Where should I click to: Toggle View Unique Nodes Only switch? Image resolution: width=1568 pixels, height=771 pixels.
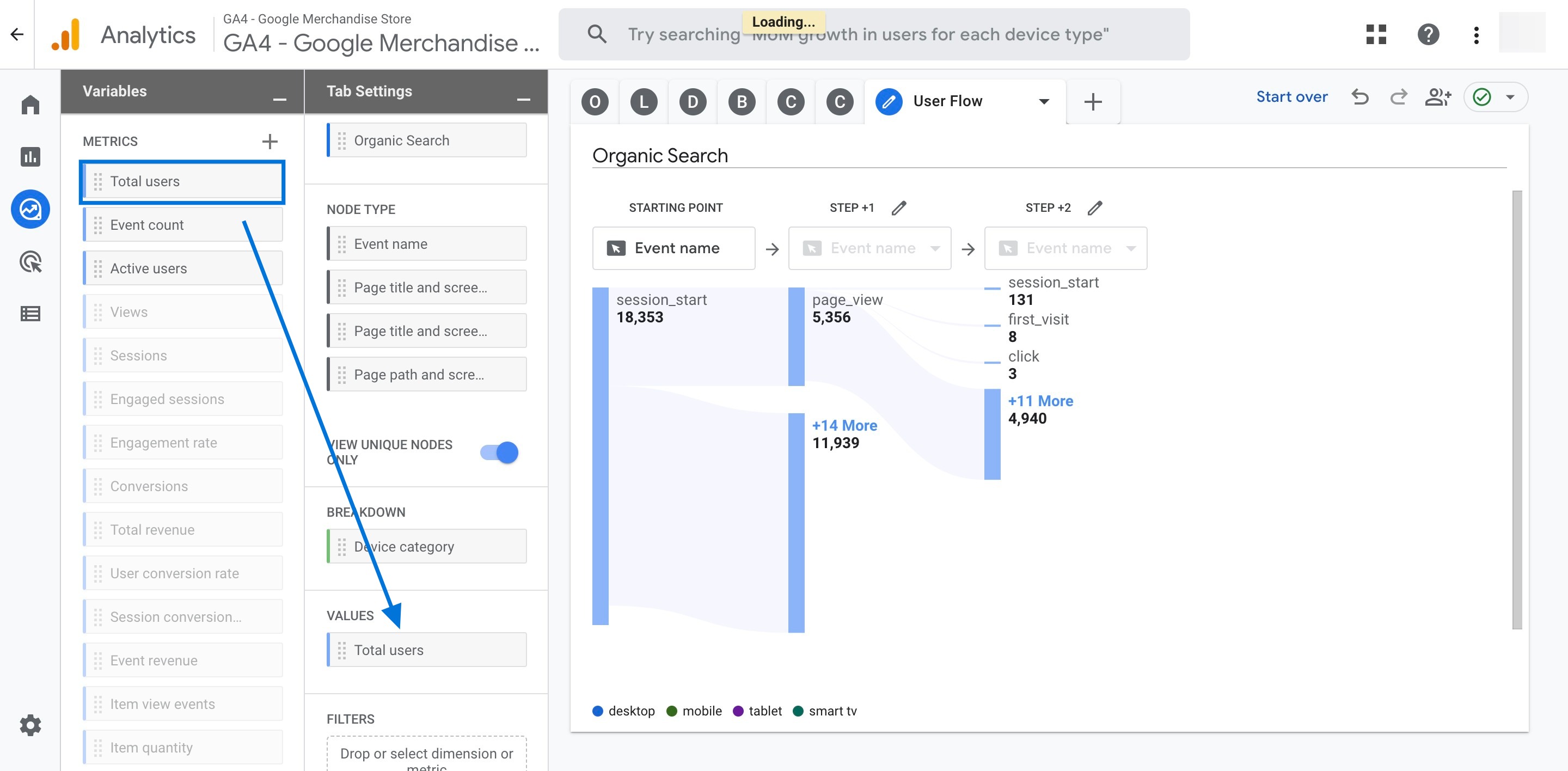pyautogui.click(x=499, y=452)
